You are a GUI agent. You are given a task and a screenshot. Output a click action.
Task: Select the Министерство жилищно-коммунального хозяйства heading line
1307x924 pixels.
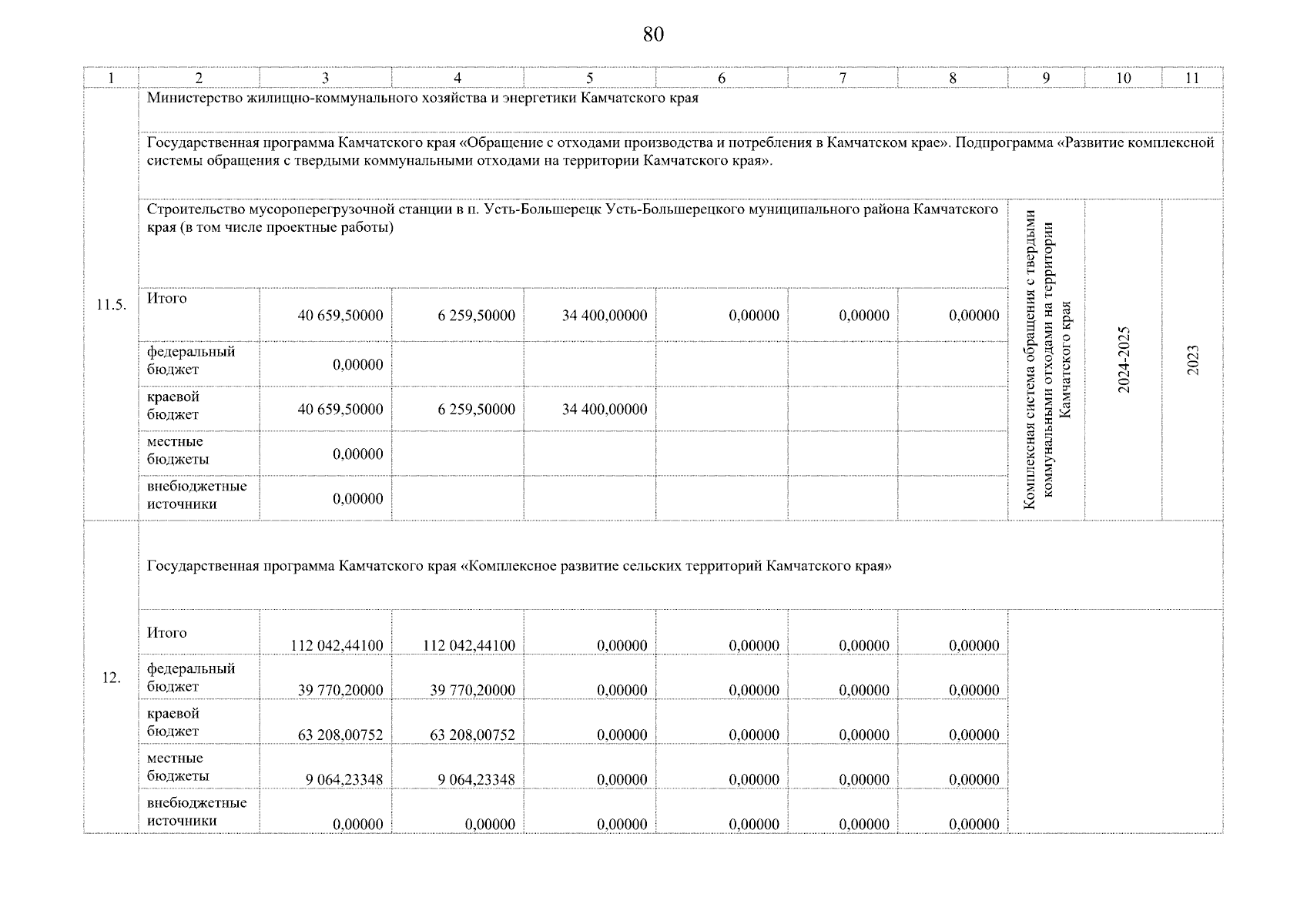pos(422,99)
